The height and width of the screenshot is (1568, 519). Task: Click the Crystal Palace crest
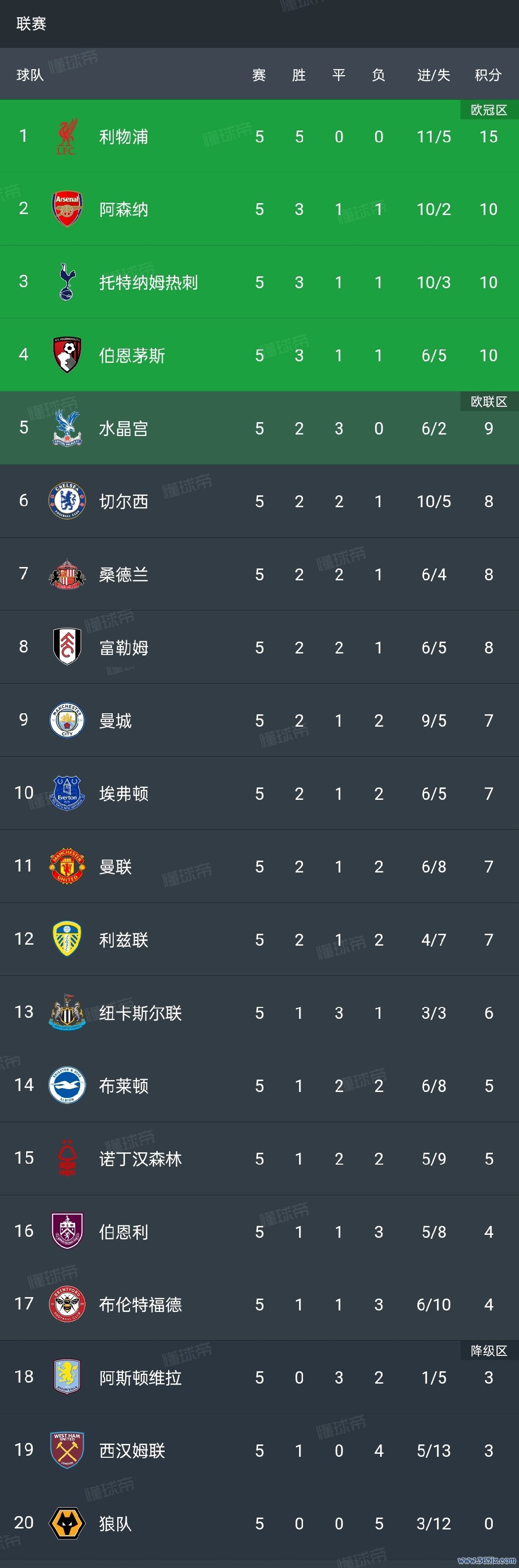pyautogui.click(x=67, y=428)
